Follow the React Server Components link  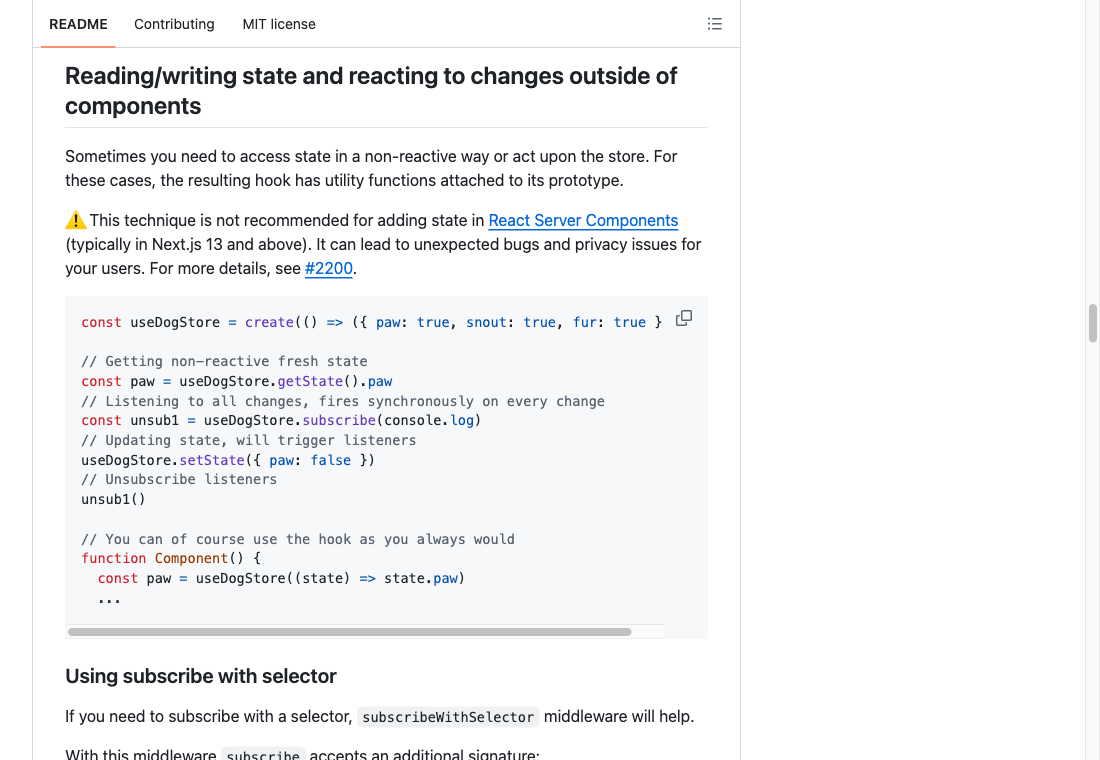click(583, 220)
